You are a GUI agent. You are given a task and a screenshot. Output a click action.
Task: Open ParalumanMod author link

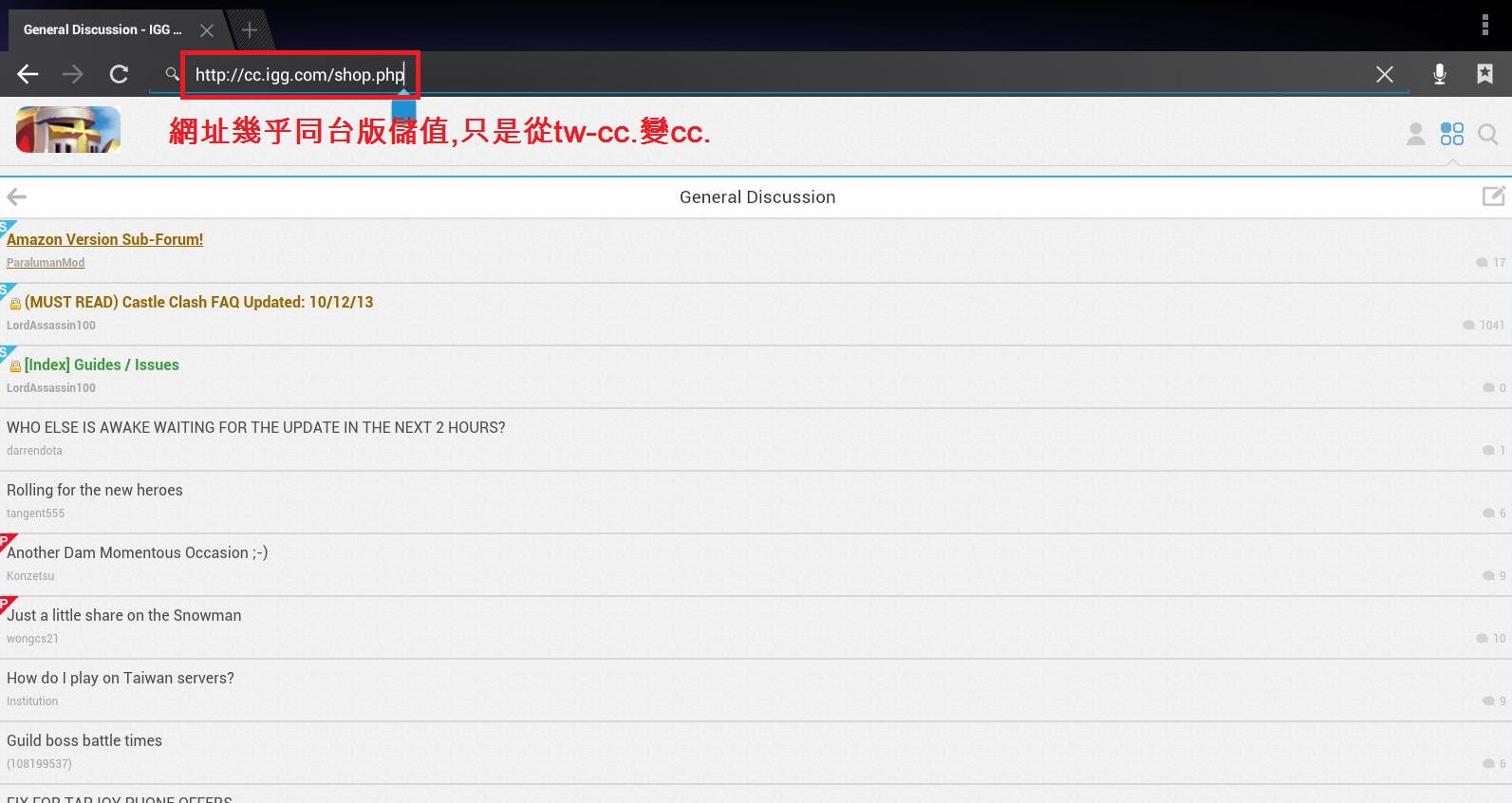(46, 263)
